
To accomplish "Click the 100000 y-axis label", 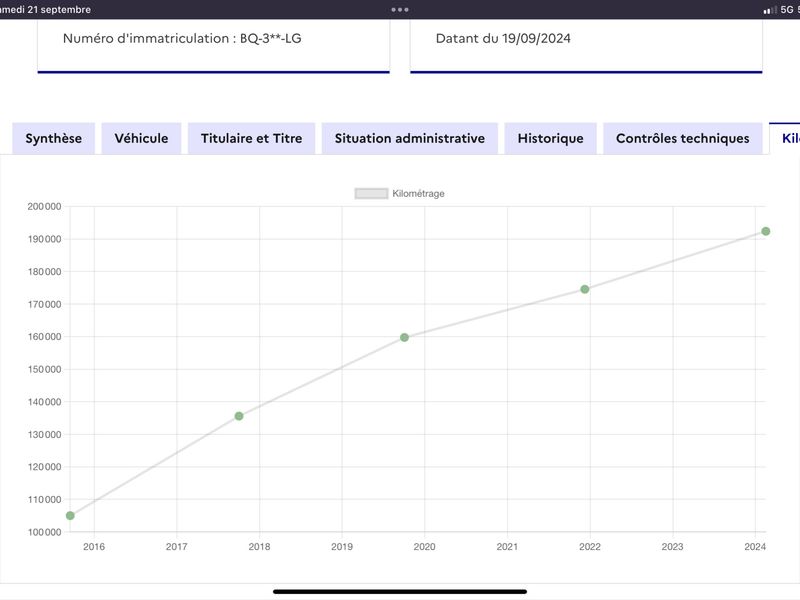I will point(44,532).
